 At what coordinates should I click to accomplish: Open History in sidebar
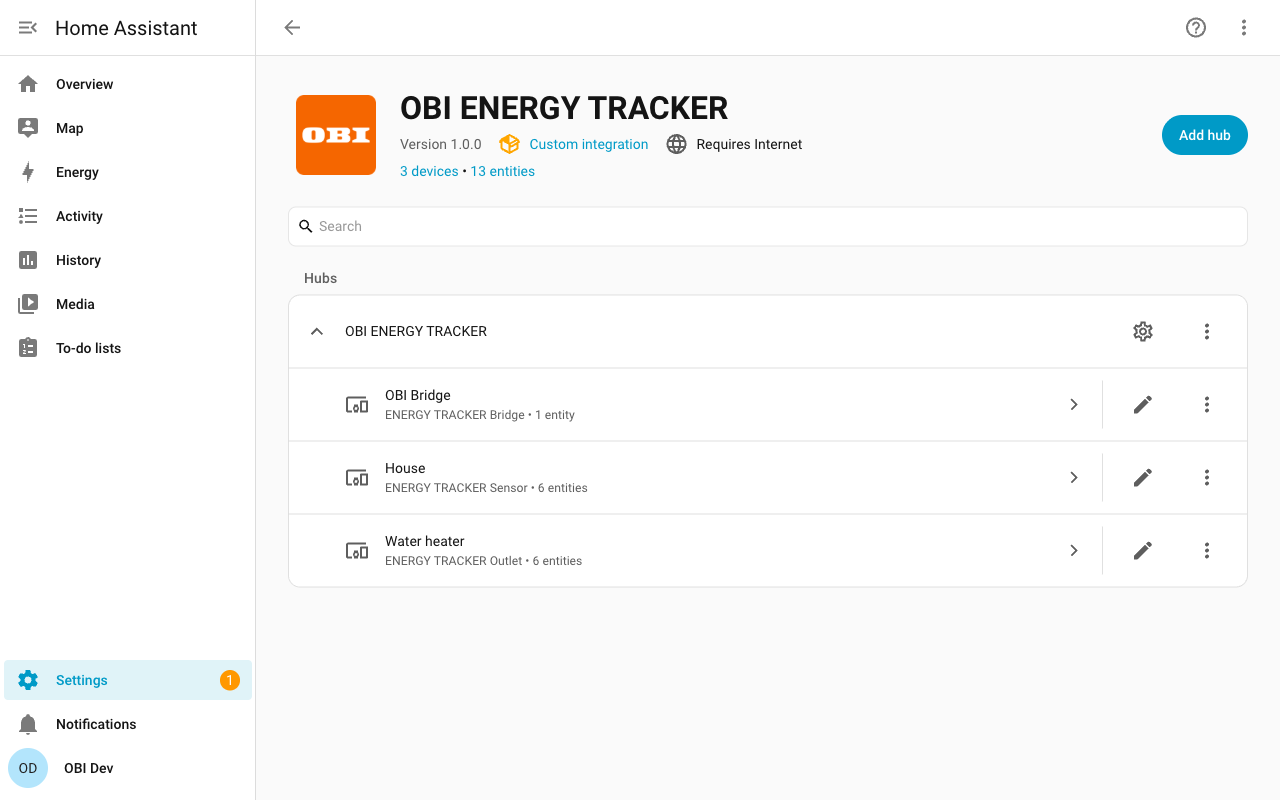(128, 260)
